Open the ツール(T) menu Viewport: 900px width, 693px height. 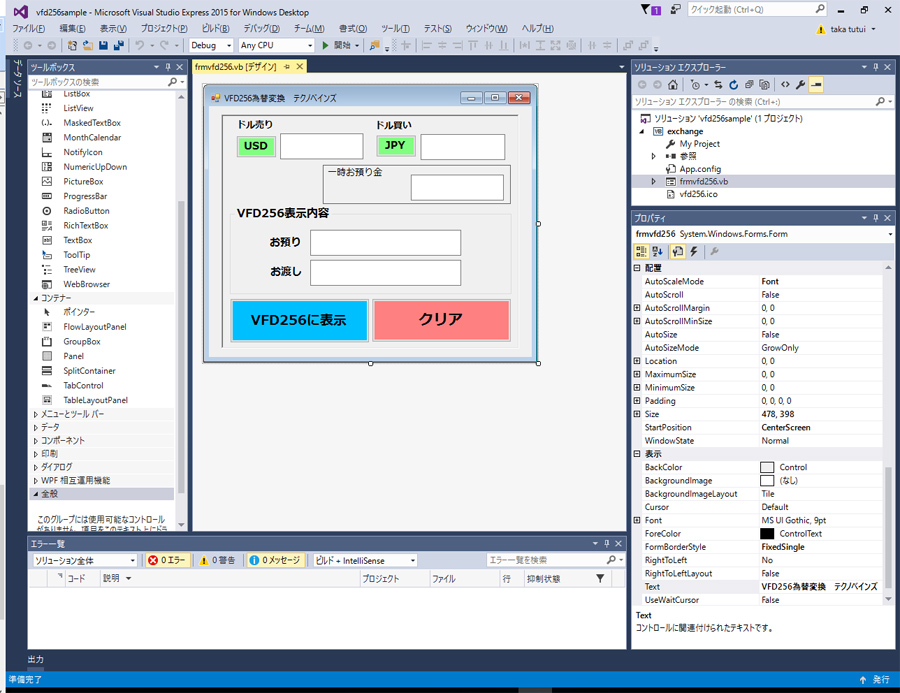[395, 29]
